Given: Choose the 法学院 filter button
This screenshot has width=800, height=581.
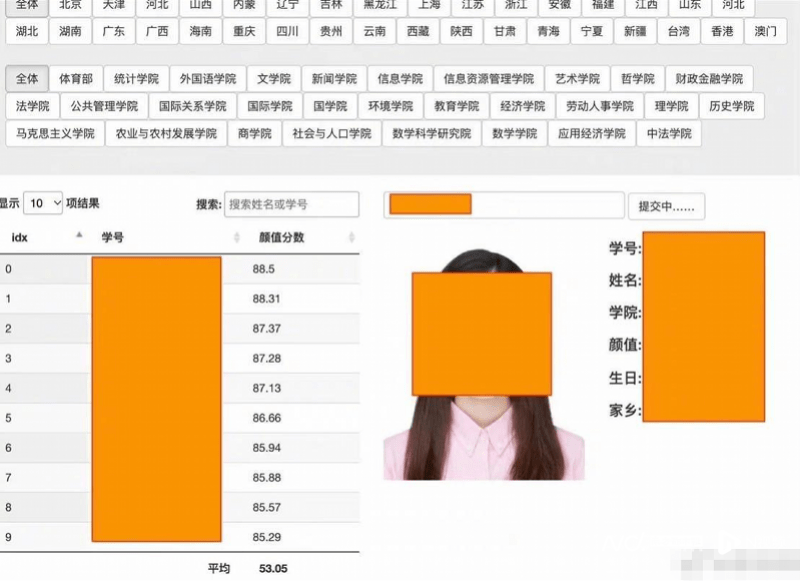Looking at the screenshot, I should click(x=33, y=106).
